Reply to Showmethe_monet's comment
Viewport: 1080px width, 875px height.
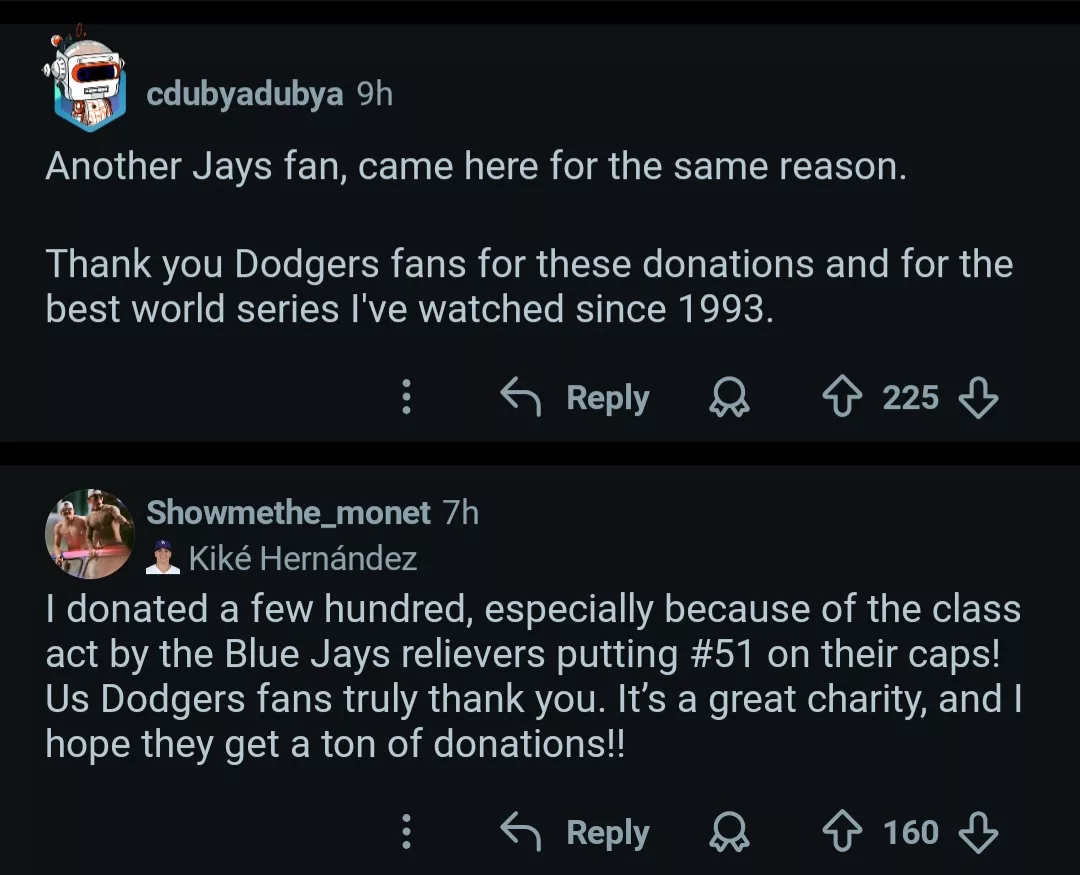575,832
